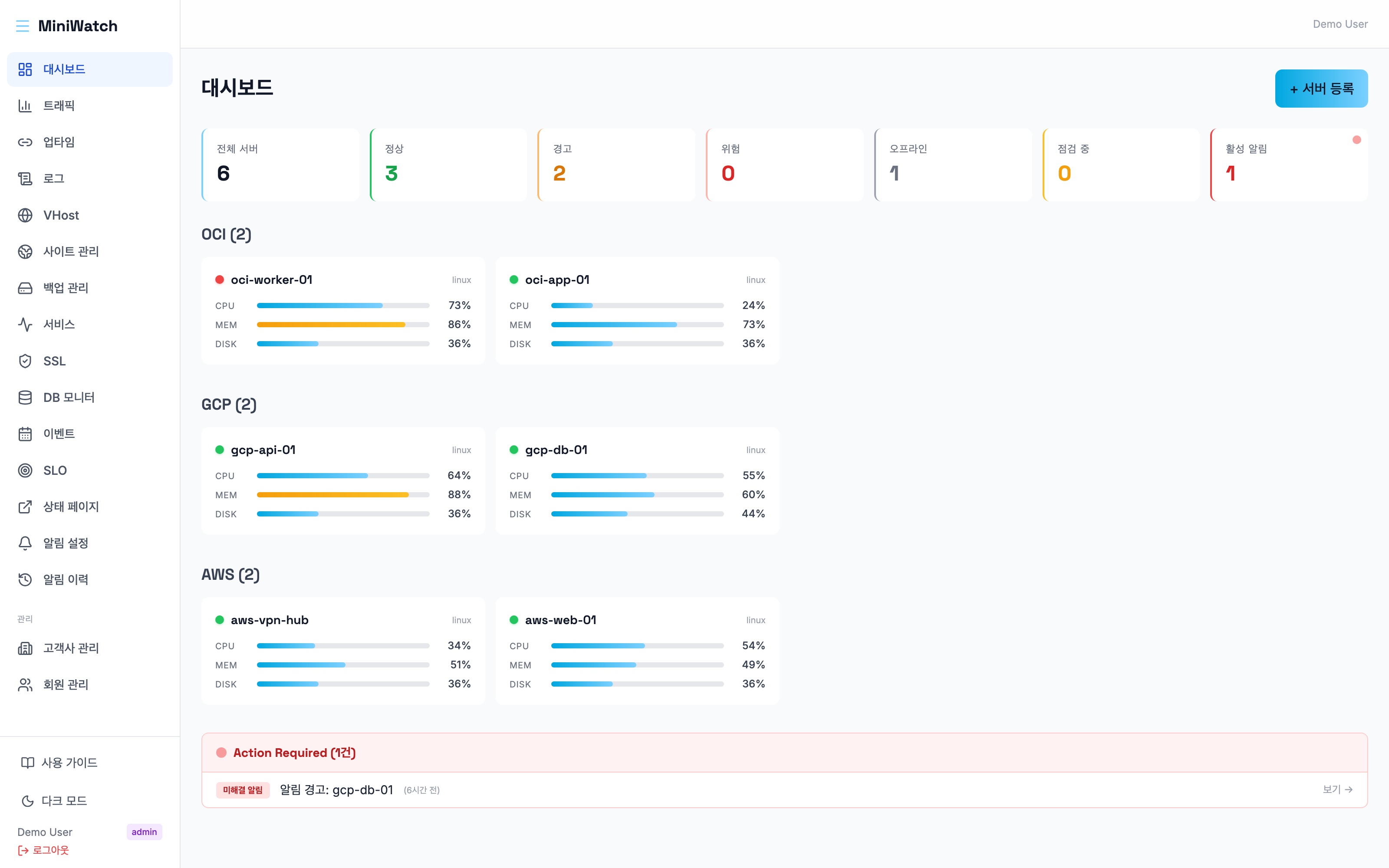Click Demo User in the top header
This screenshot has height=868, width=1389.
tap(1340, 24)
